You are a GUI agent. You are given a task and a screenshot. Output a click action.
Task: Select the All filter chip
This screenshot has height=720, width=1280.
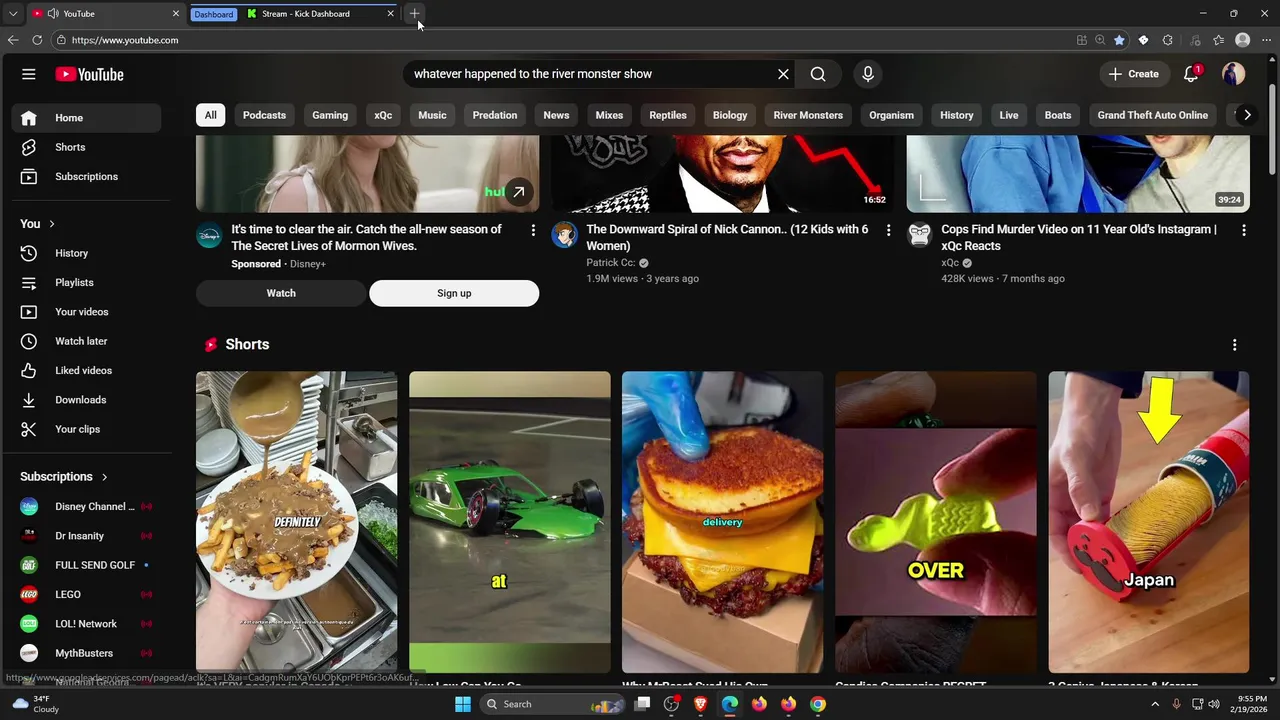click(x=210, y=115)
